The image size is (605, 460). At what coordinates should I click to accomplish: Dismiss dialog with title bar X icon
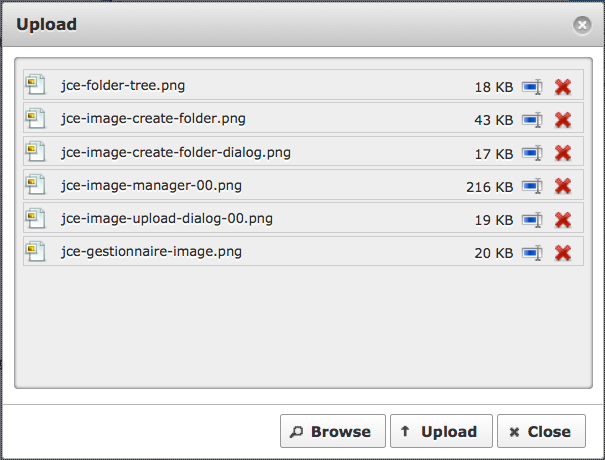[x=582, y=25]
